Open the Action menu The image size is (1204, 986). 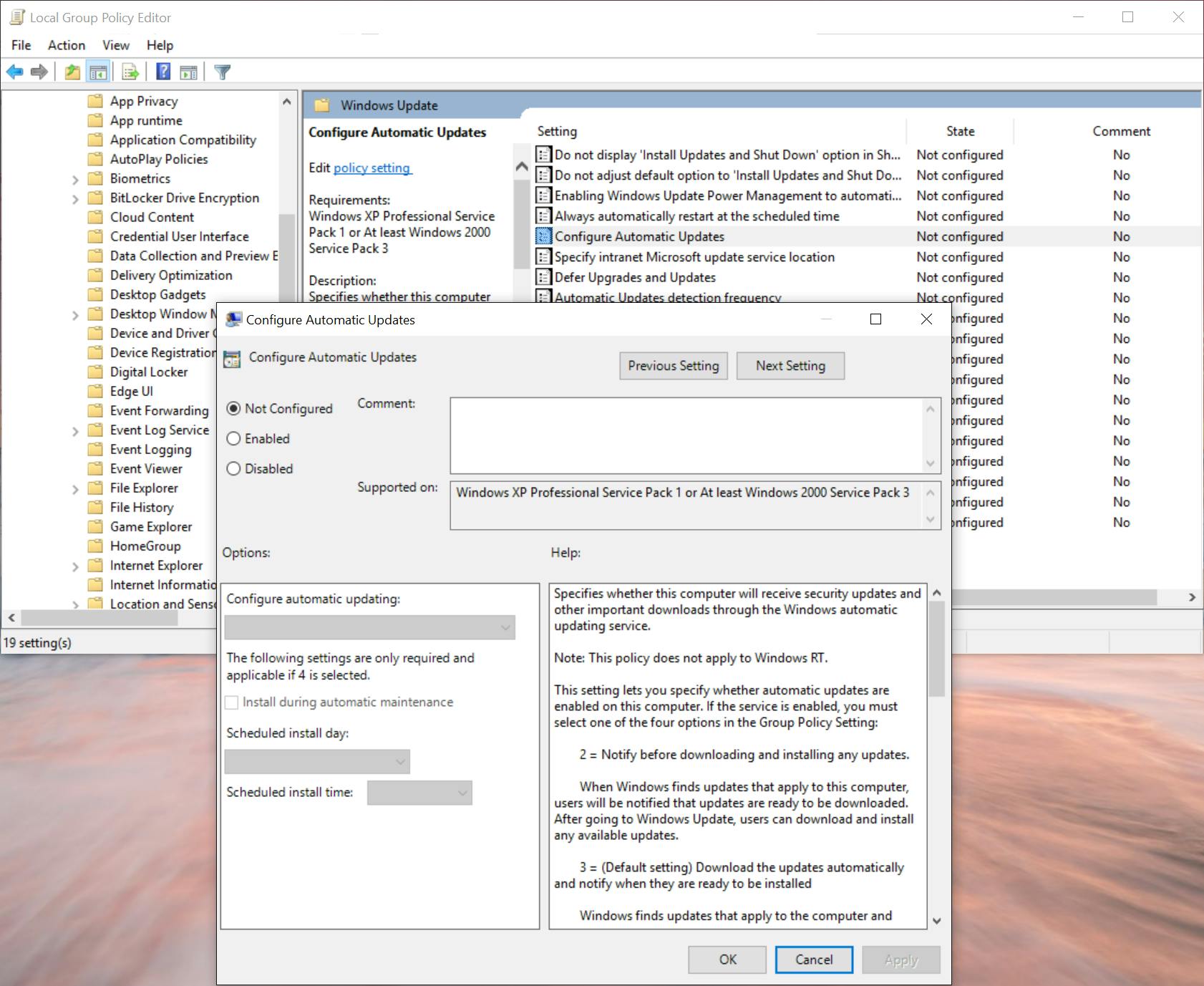tap(67, 45)
